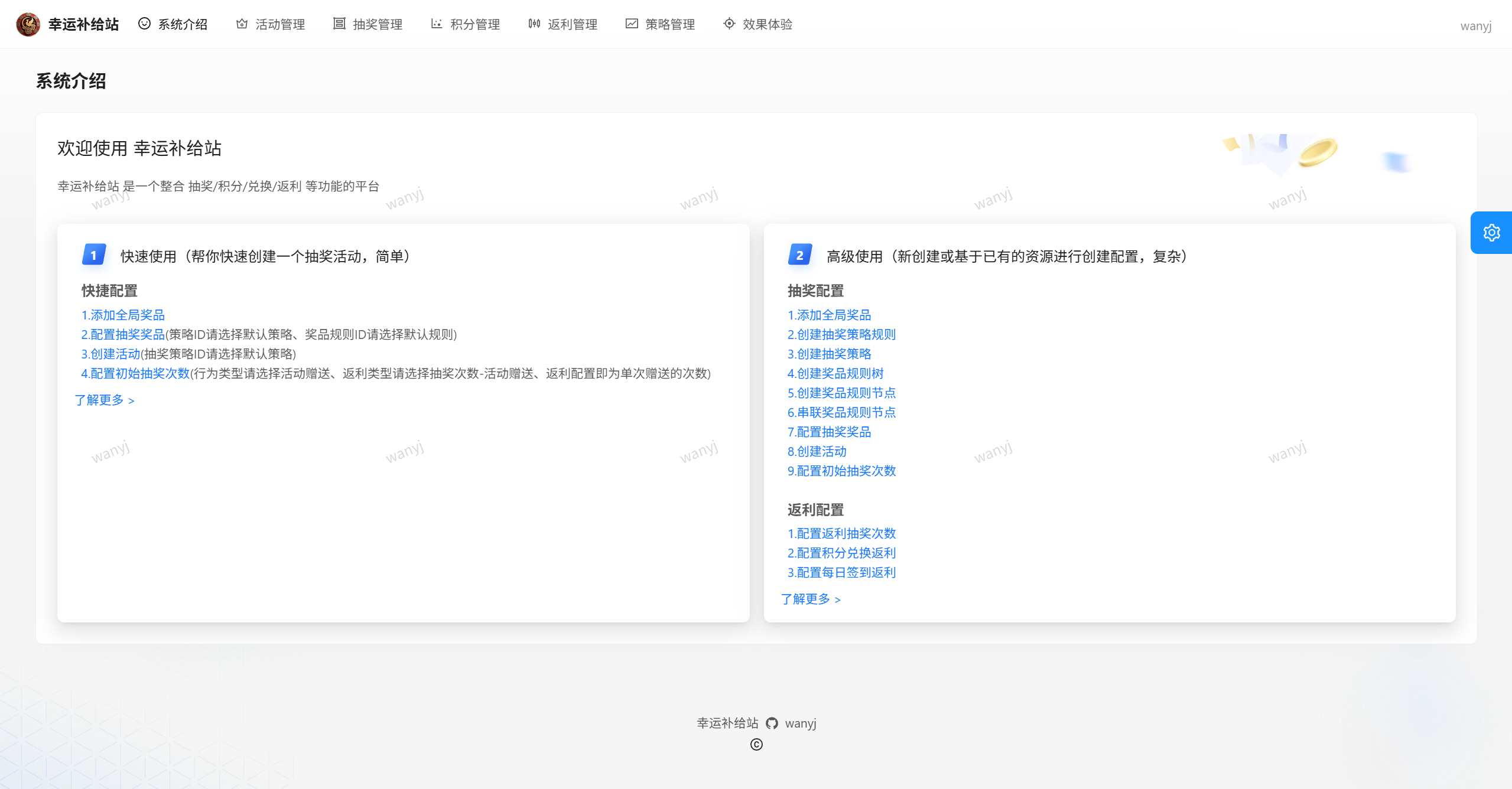Expand 了解更多 in advanced-use card
Viewport: 1512px width, 789px height.
pos(811,599)
